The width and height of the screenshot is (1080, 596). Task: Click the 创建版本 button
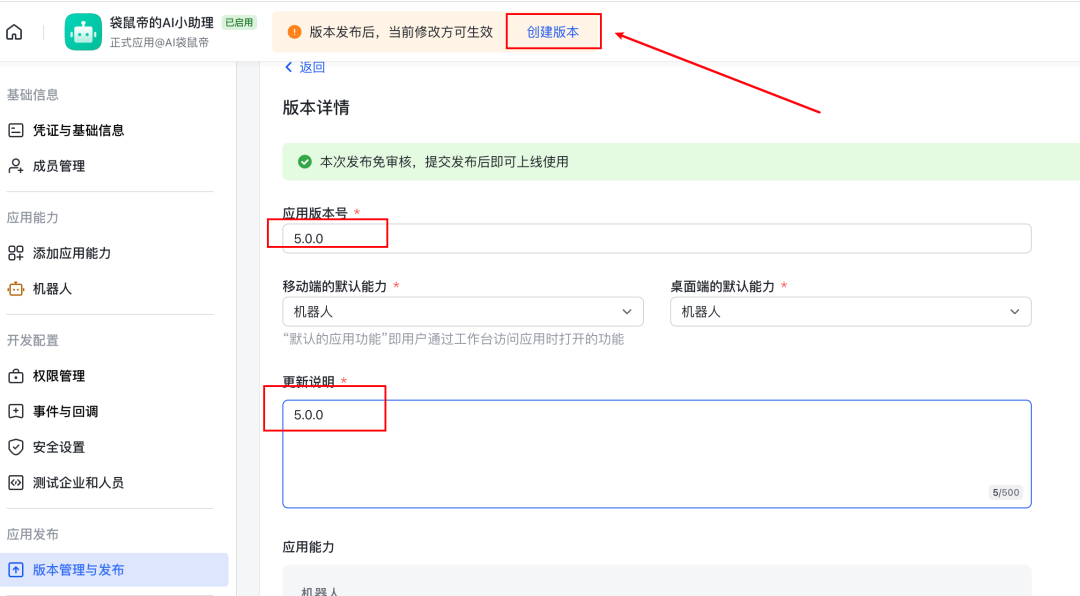pyautogui.click(x=553, y=31)
